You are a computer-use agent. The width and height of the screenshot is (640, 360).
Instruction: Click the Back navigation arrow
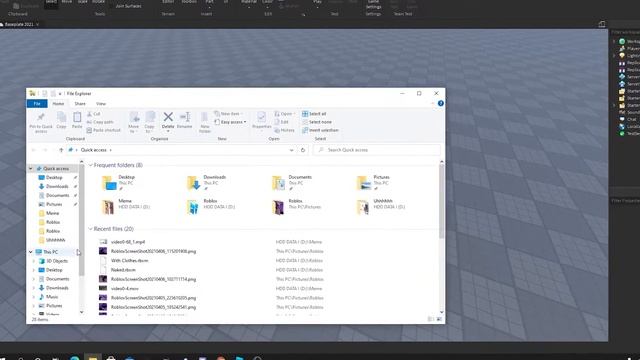(x=34, y=150)
